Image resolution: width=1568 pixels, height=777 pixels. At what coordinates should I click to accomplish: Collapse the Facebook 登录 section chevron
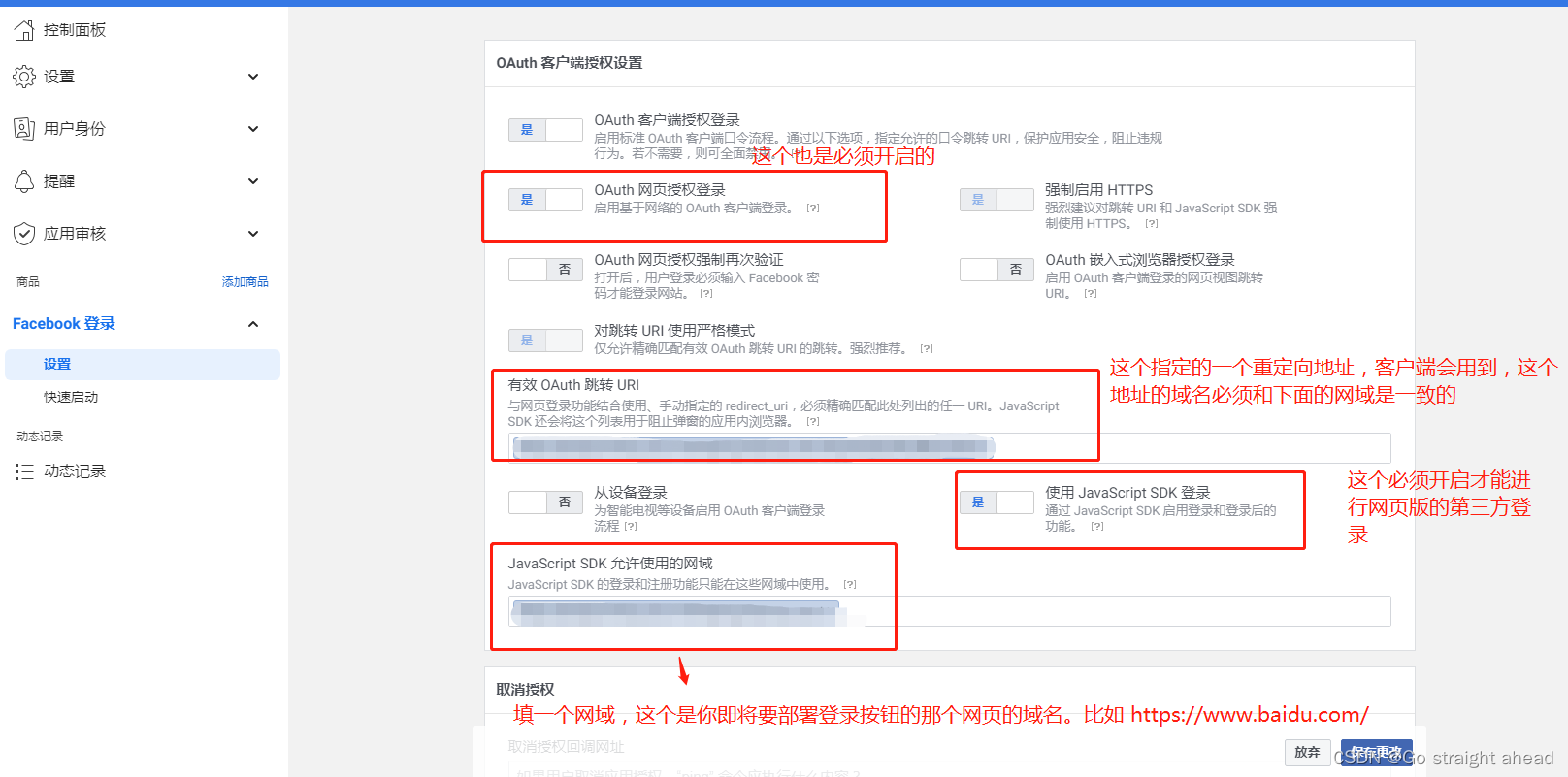(253, 324)
